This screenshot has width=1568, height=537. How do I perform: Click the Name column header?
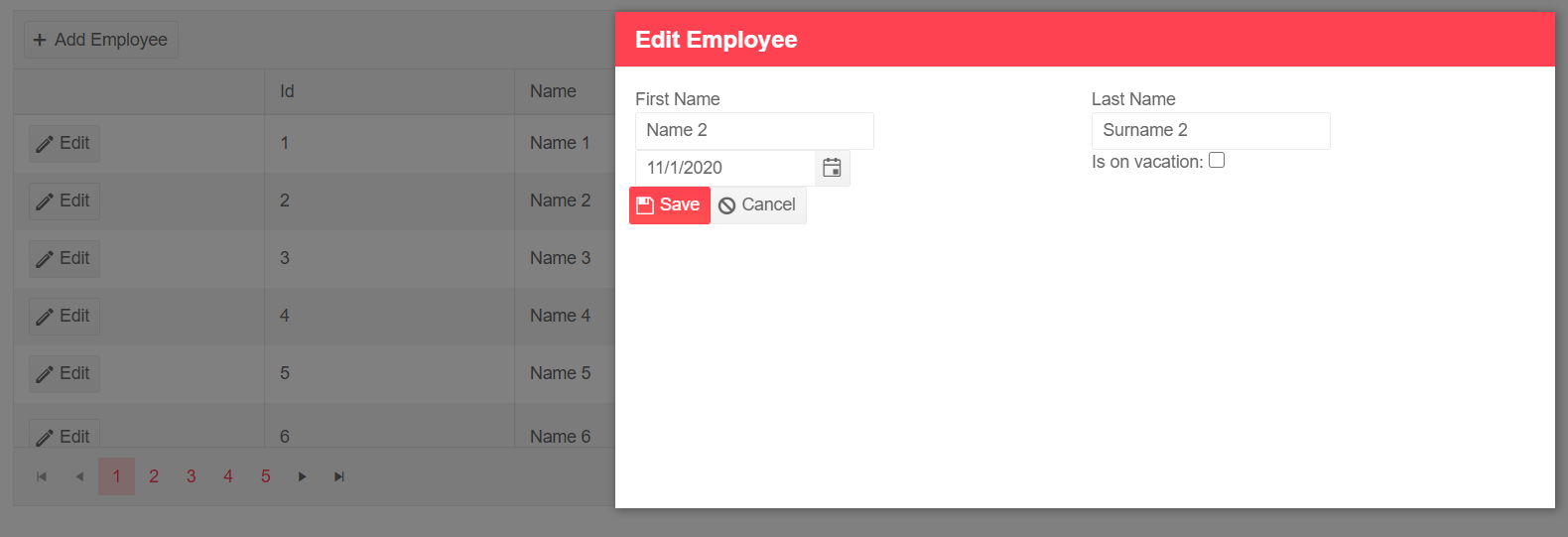[x=553, y=91]
